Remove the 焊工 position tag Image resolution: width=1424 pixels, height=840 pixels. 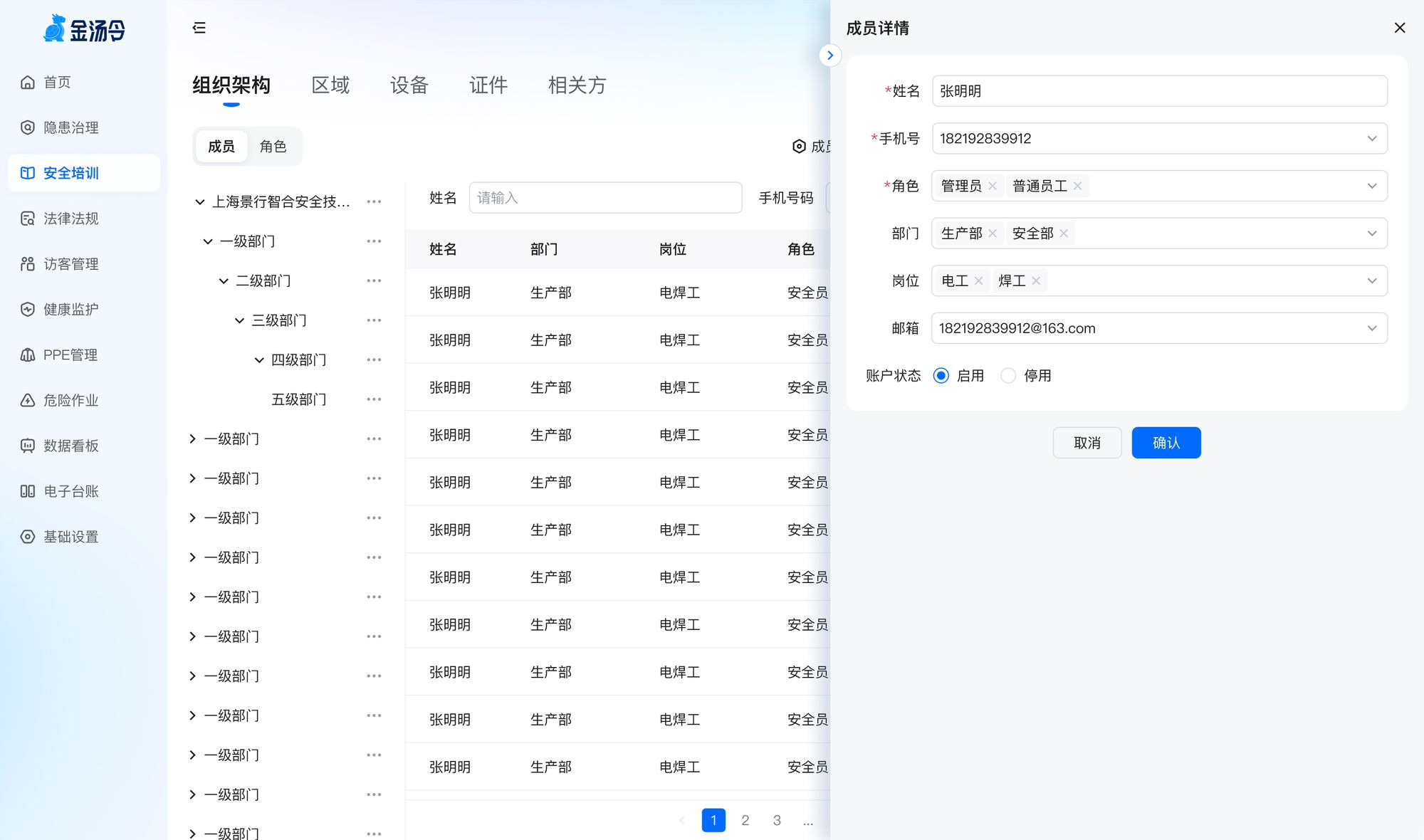pos(1036,280)
